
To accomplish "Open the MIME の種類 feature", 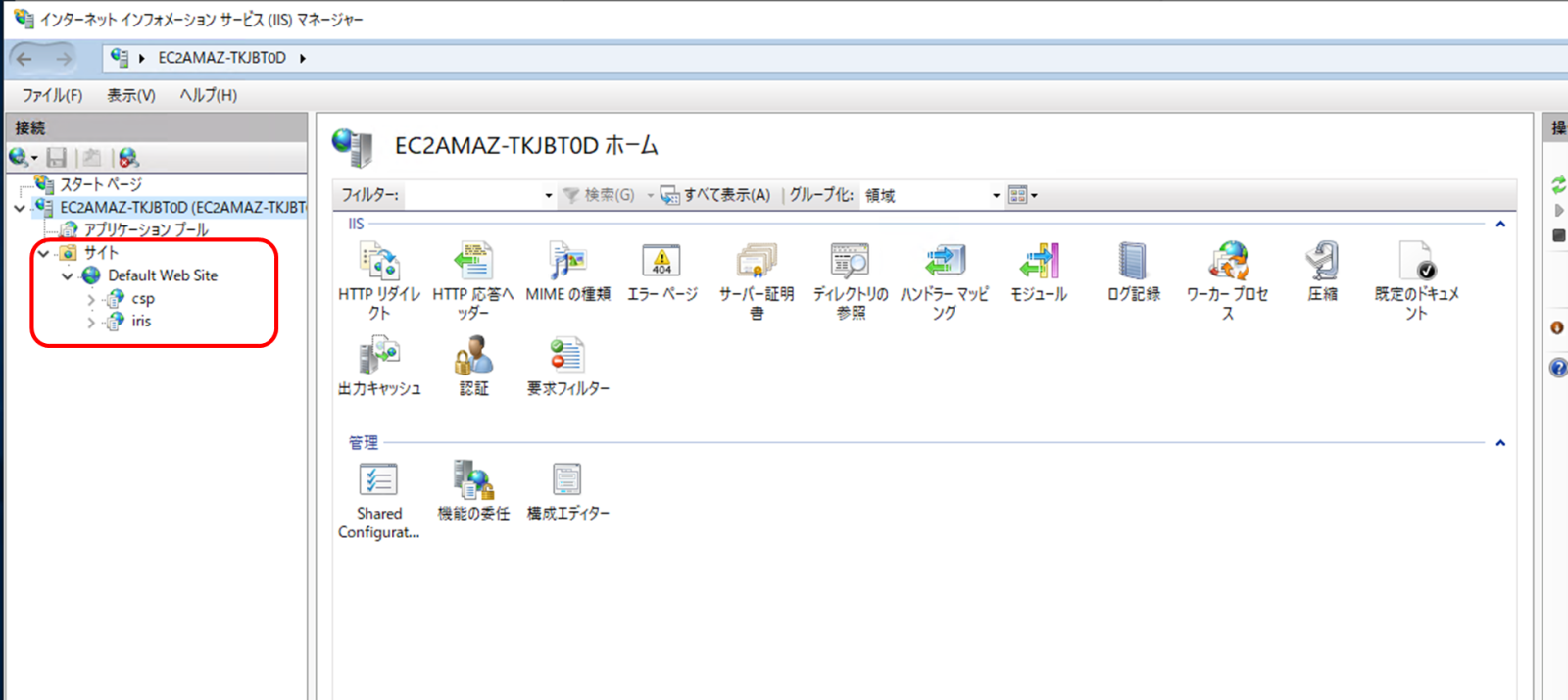I will tap(567, 264).
